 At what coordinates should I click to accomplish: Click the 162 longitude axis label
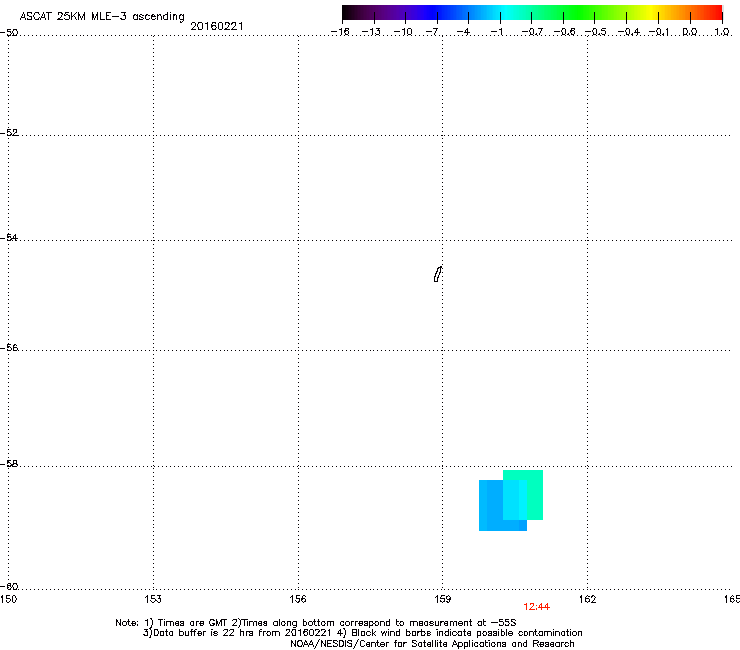(588, 599)
